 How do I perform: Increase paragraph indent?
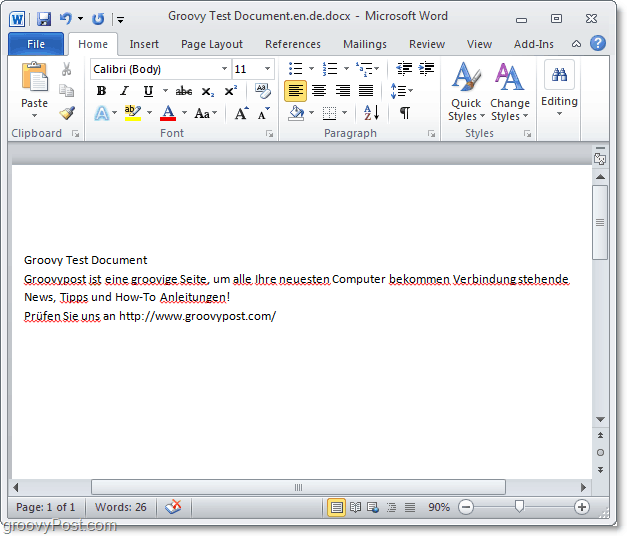pos(426,68)
